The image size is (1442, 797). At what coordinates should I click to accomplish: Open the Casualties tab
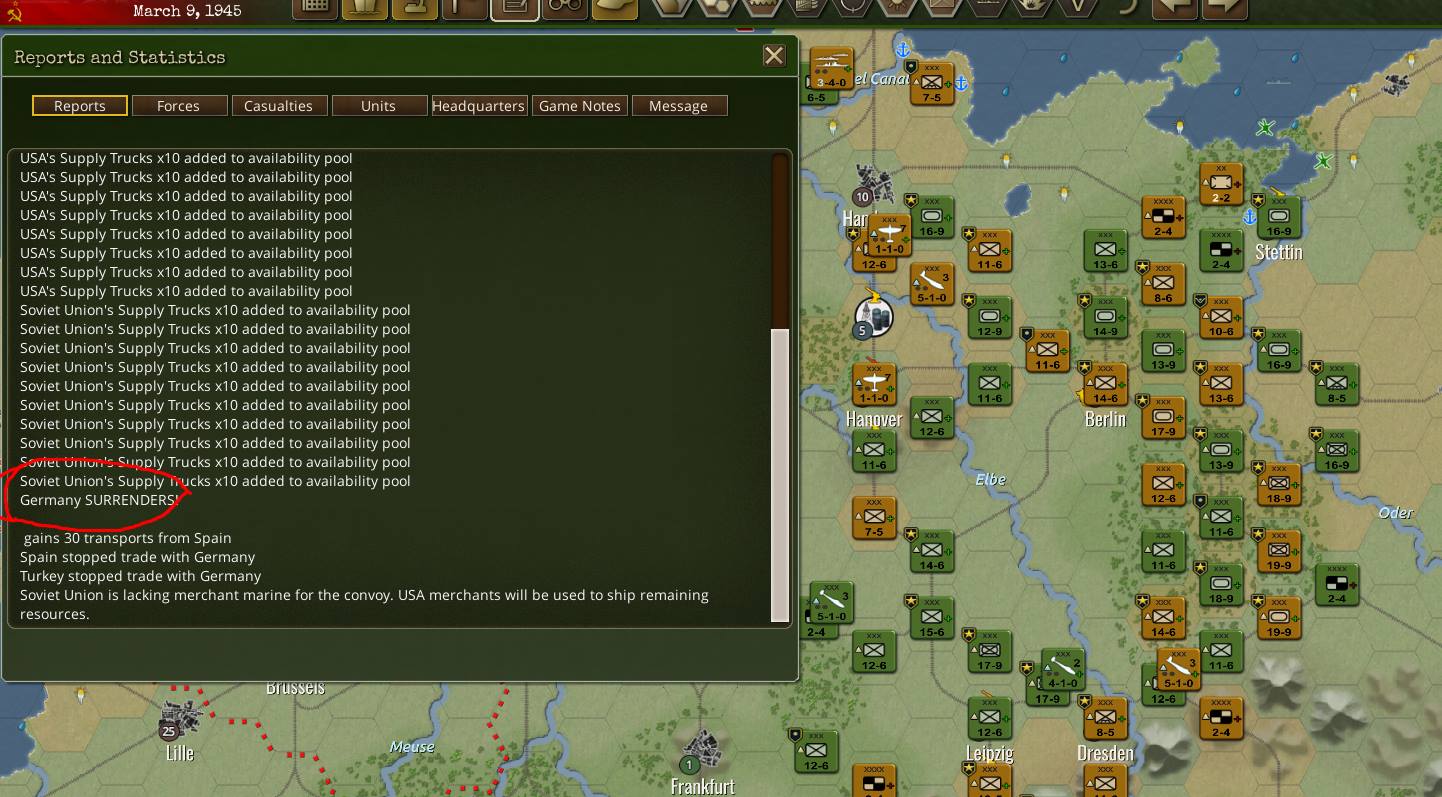coord(278,106)
